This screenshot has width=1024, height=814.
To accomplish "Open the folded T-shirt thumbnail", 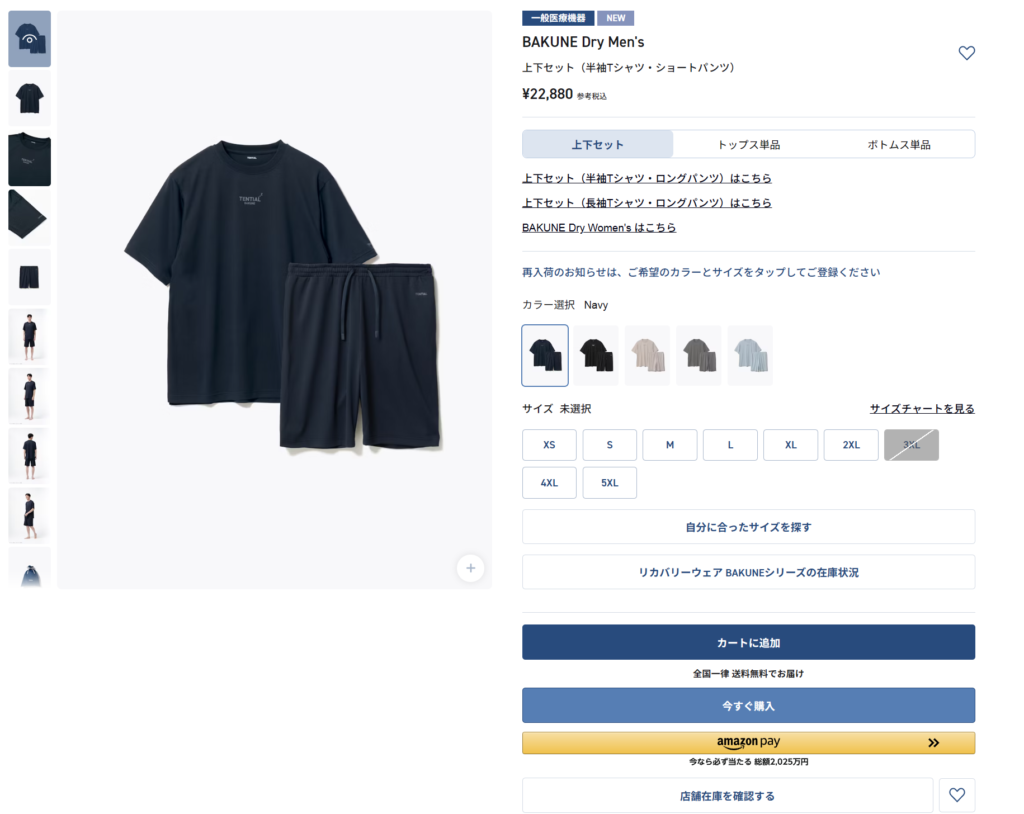I will [29, 218].
